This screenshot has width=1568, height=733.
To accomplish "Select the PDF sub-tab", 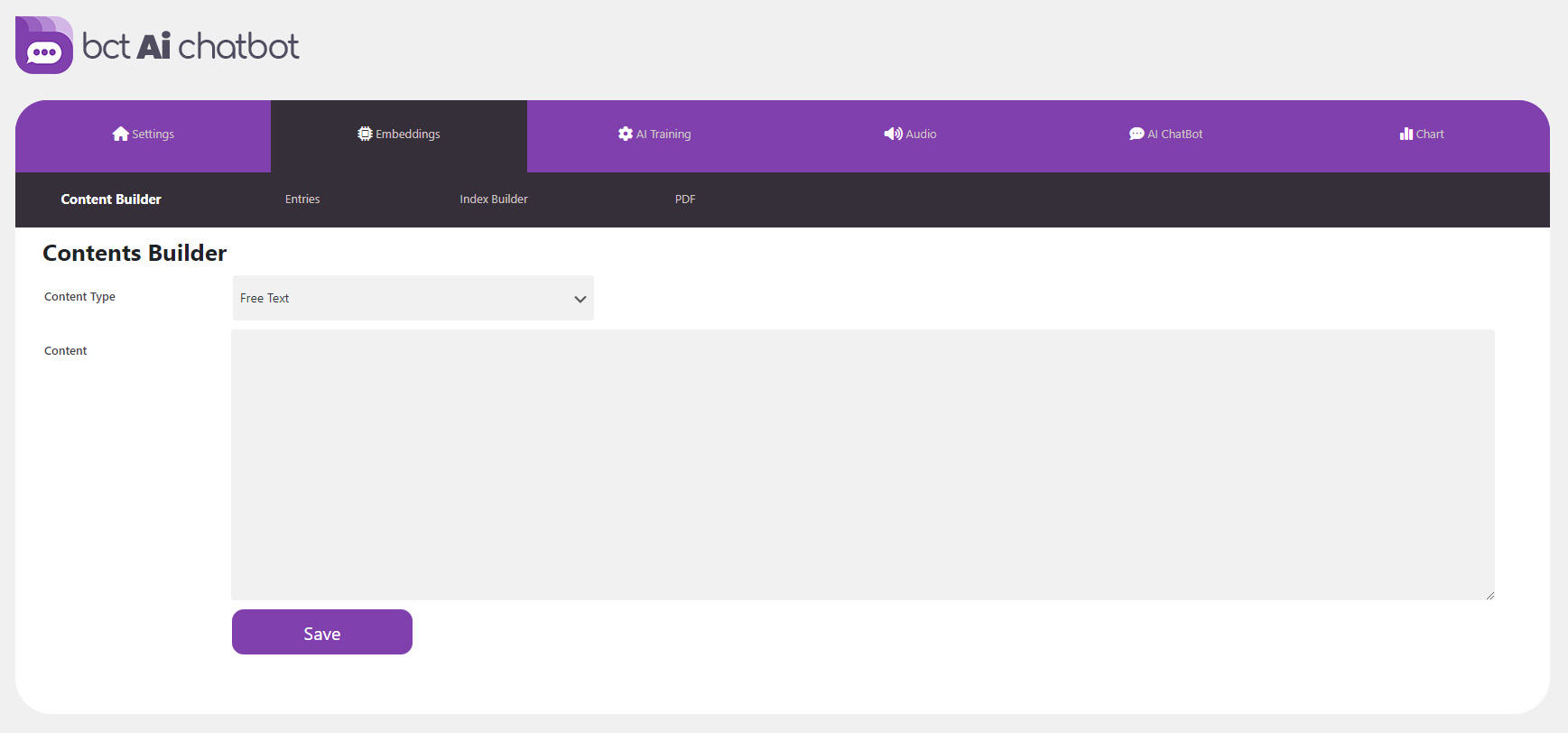I will tap(685, 199).
